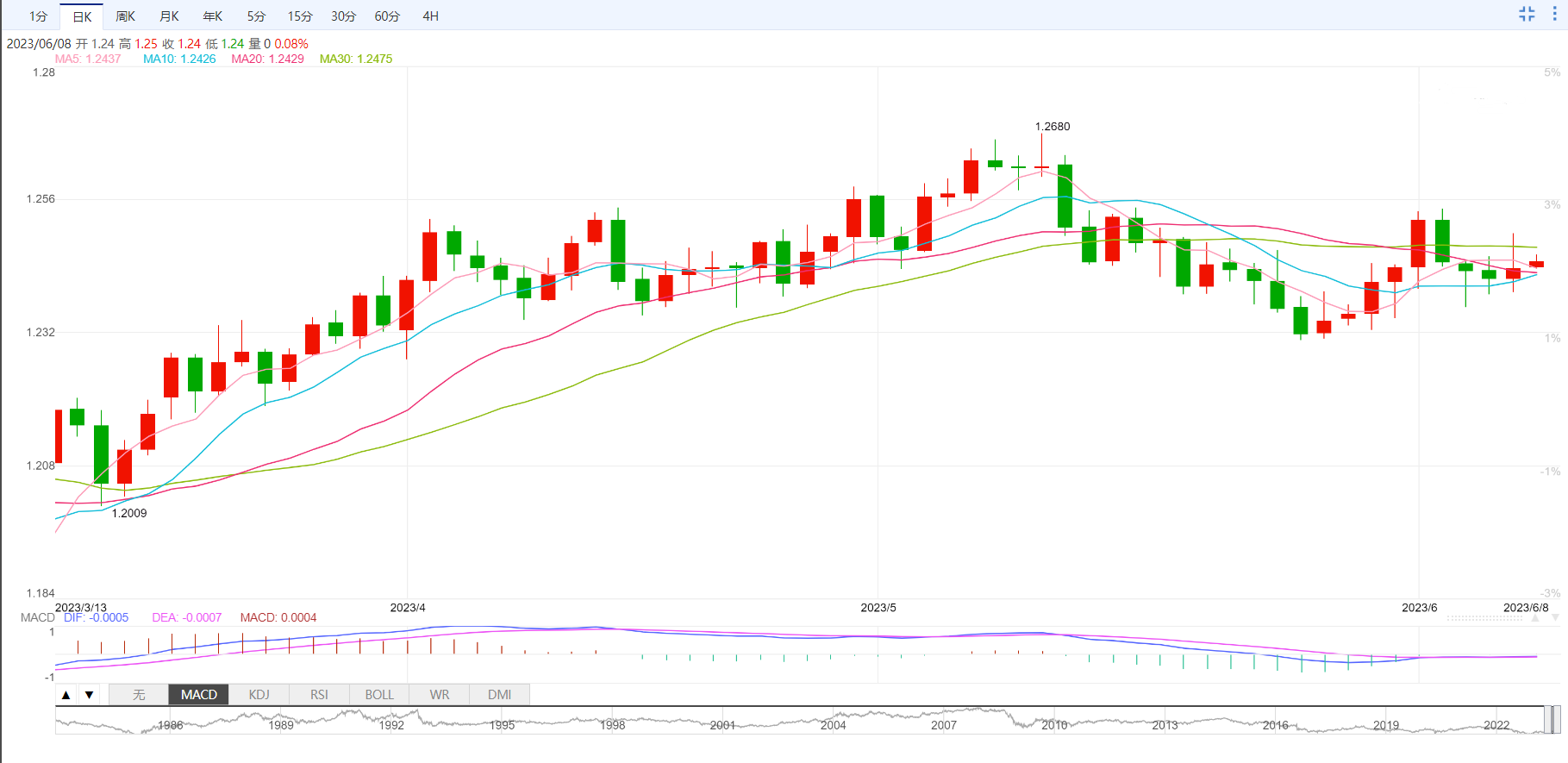The image size is (1568, 763).
Task: Select the DMI indicator button
Action: (499, 695)
